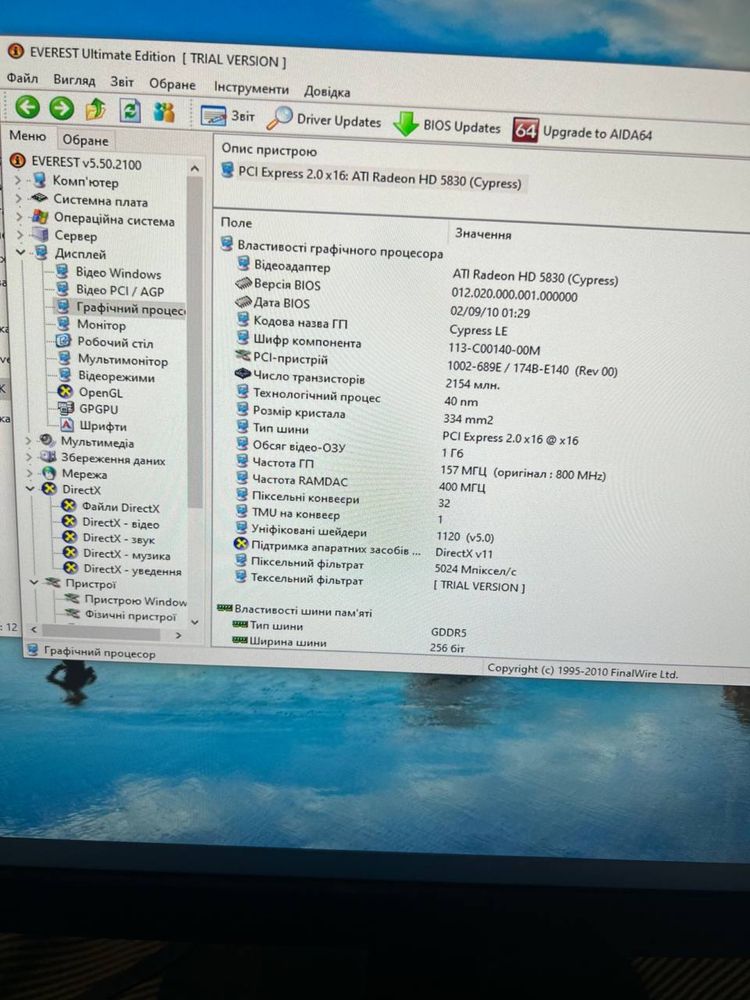Select the EVEREST v5.50.2100 root item
This screenshot has width=750, height=1000.
coord(77,162)
